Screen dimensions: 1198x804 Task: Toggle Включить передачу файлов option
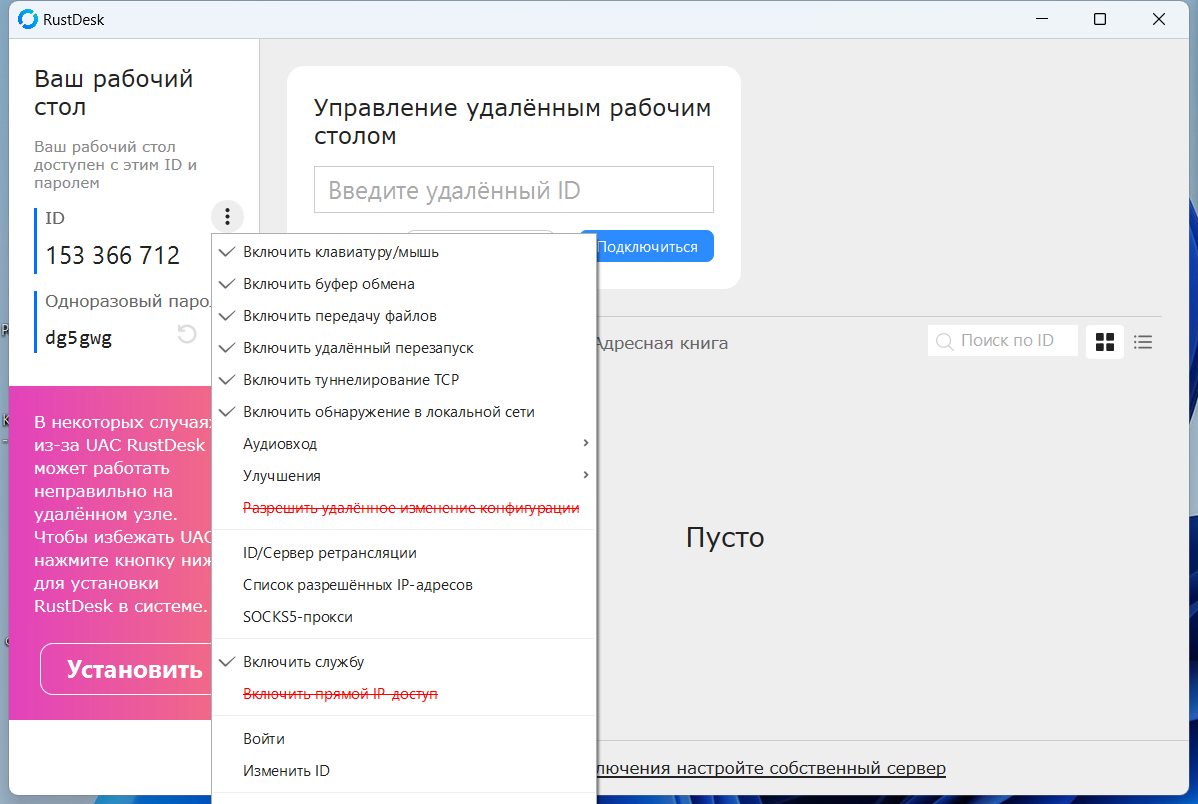coord(403,316)
